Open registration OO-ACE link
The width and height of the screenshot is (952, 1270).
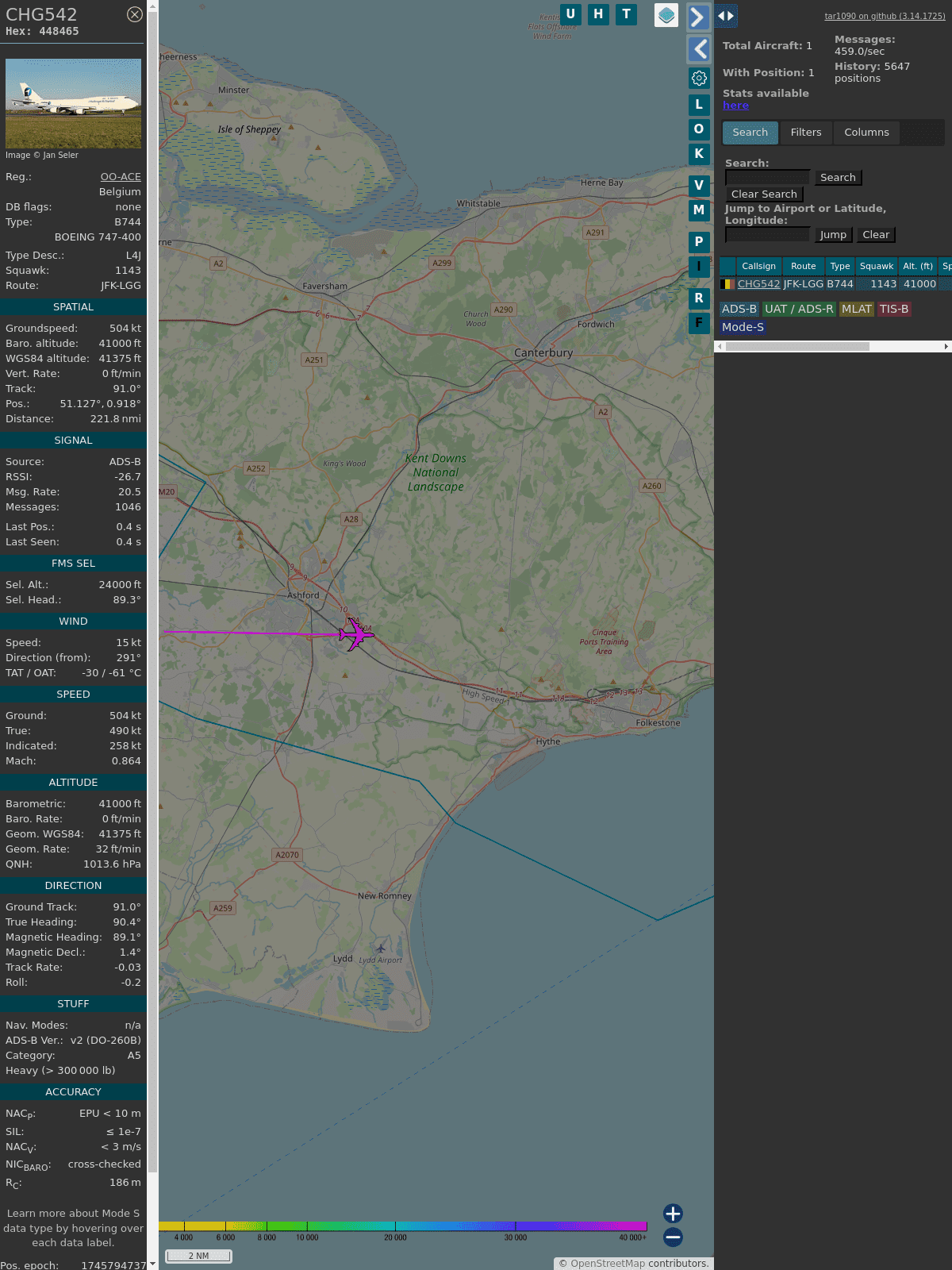click(121, 177)
